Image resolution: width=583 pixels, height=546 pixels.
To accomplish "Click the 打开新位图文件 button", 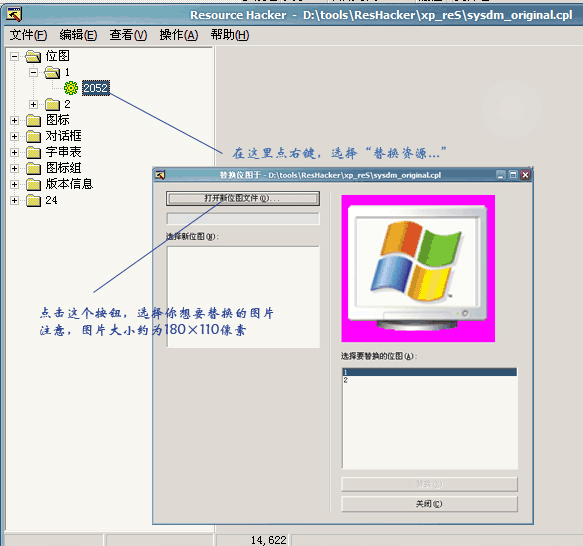I will click(x=243, y=199).
